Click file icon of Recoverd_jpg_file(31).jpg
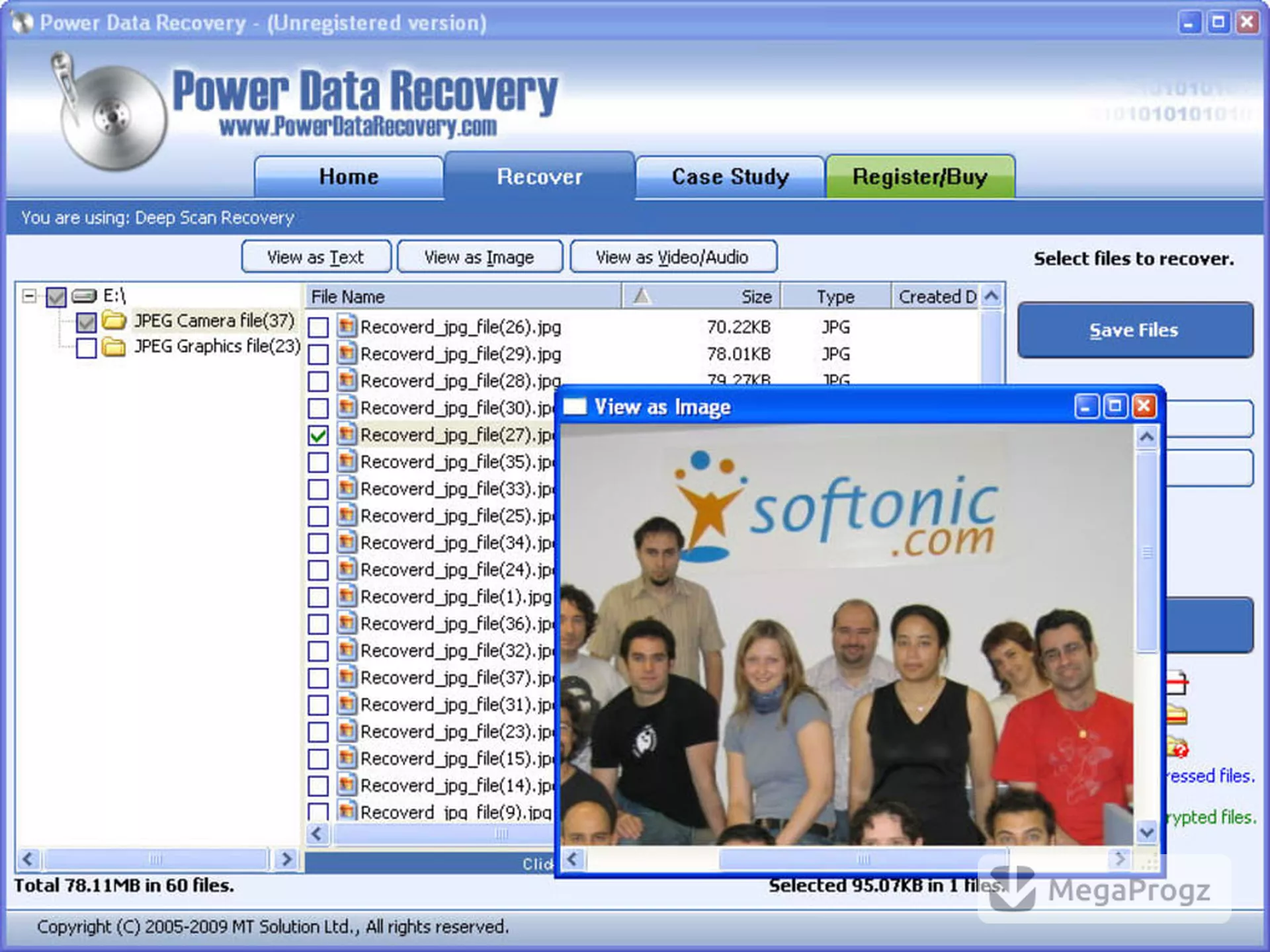 pos(347,704)
